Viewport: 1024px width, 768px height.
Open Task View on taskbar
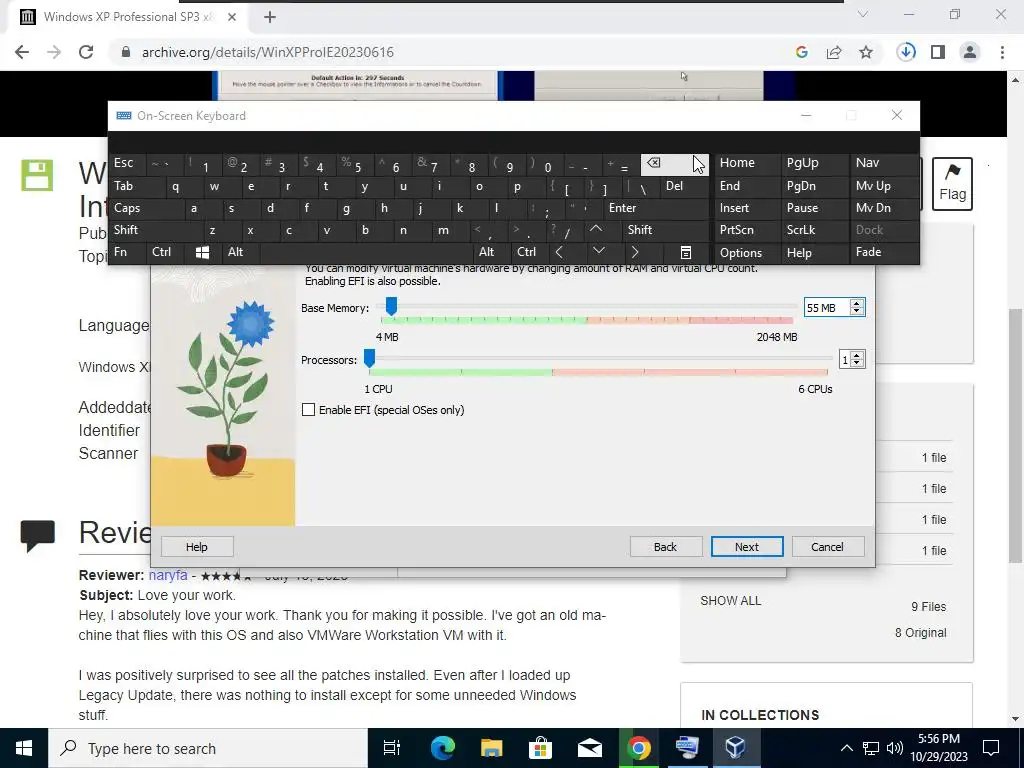[391, 748]
